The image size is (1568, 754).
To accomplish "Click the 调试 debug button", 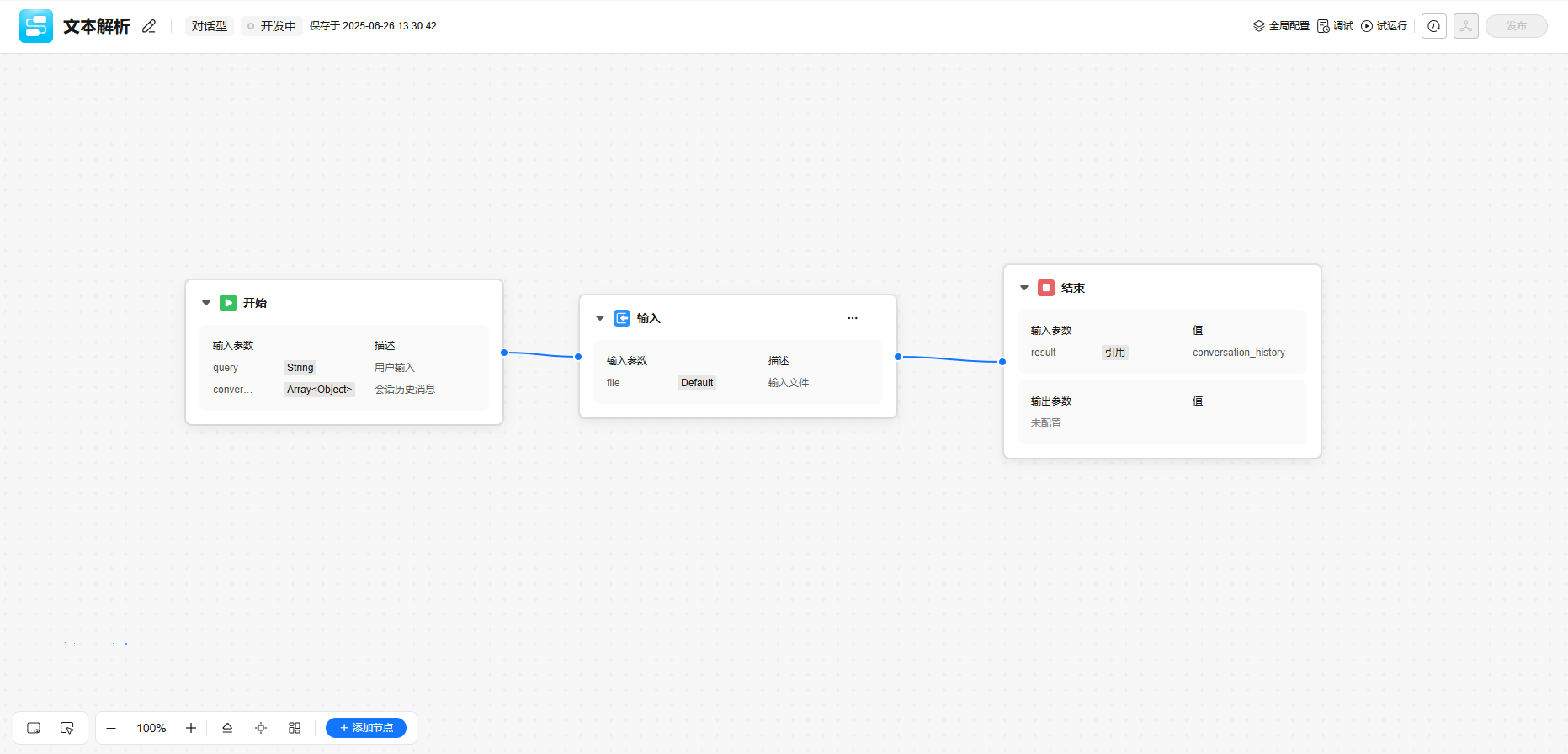I will coord(1336,26).
